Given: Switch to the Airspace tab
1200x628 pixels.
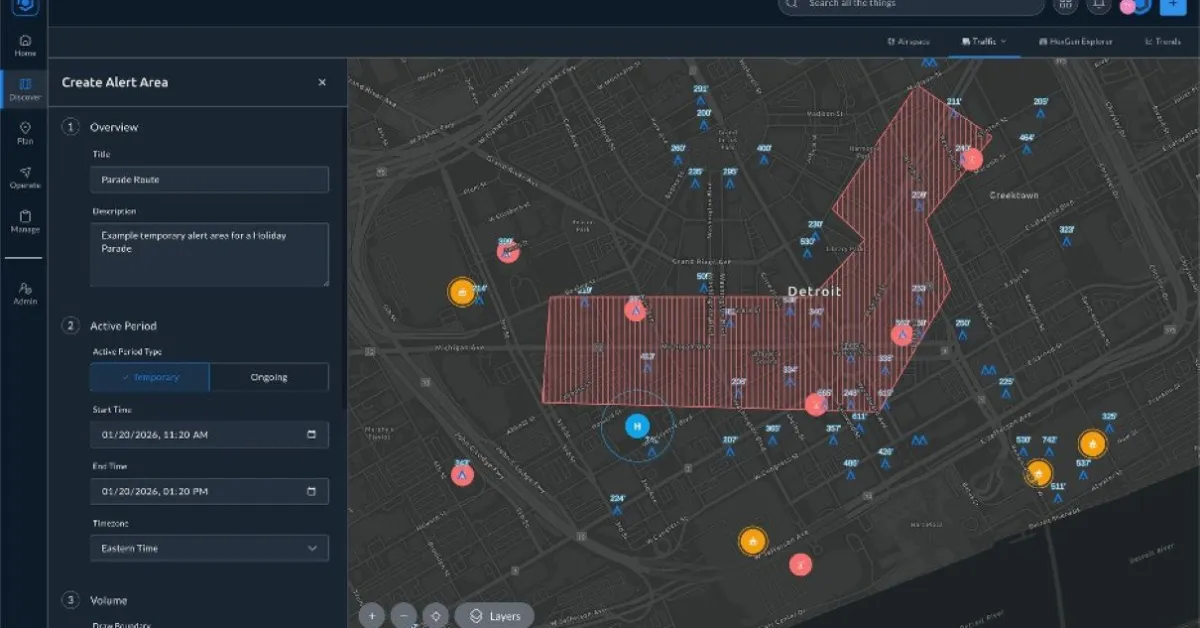Looking at the screenshot, I should (x=907, y=41).
